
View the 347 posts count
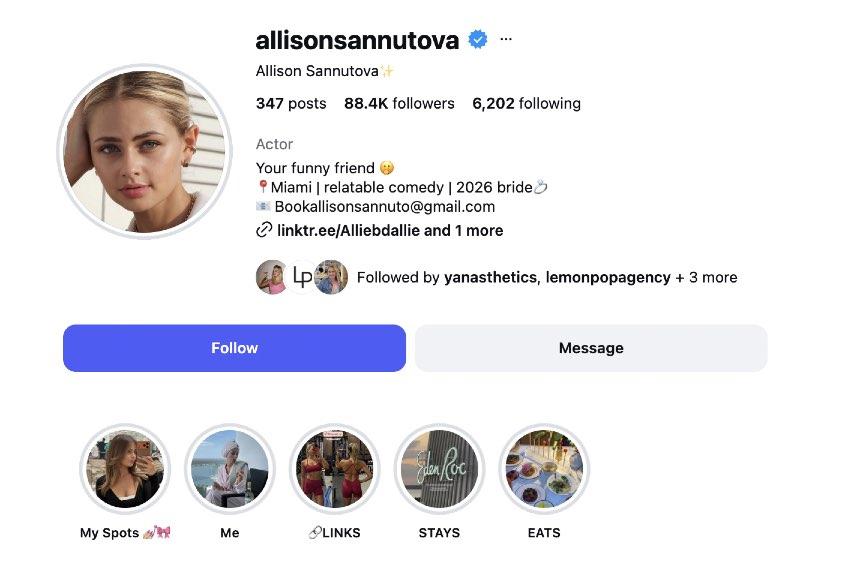[x=291, y=103]
